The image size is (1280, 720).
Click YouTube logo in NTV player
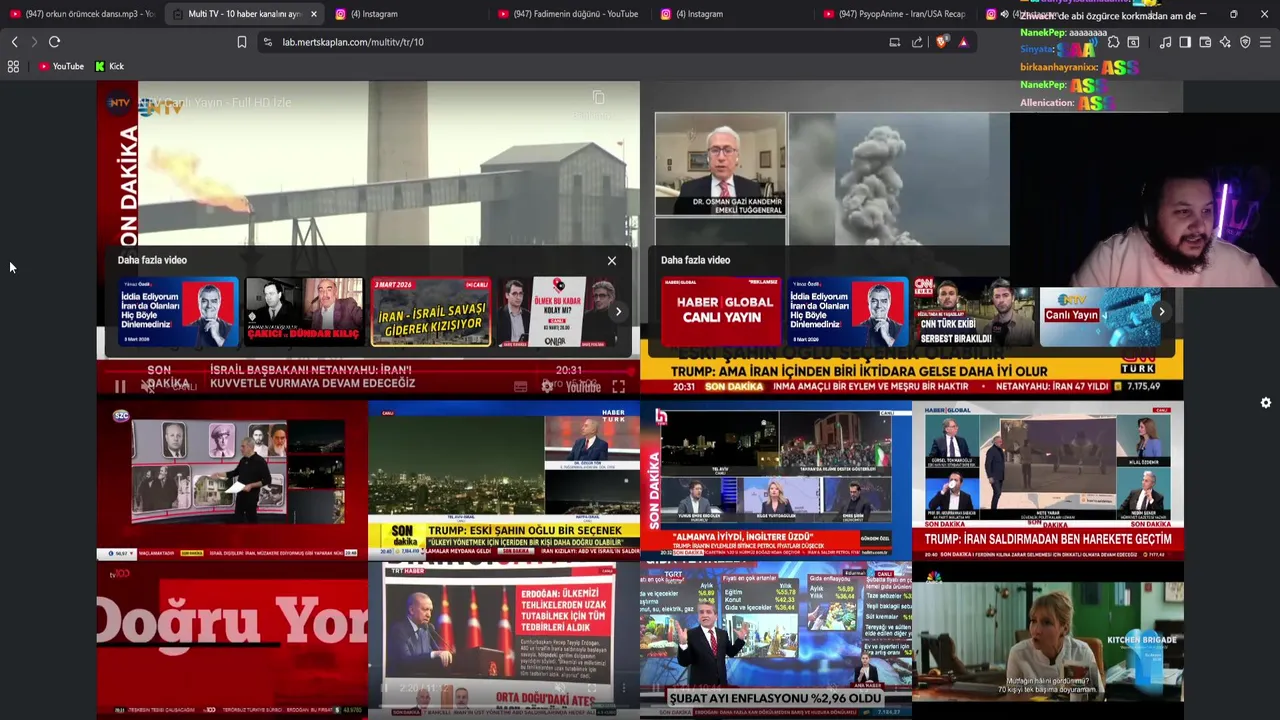click(583, 386)
